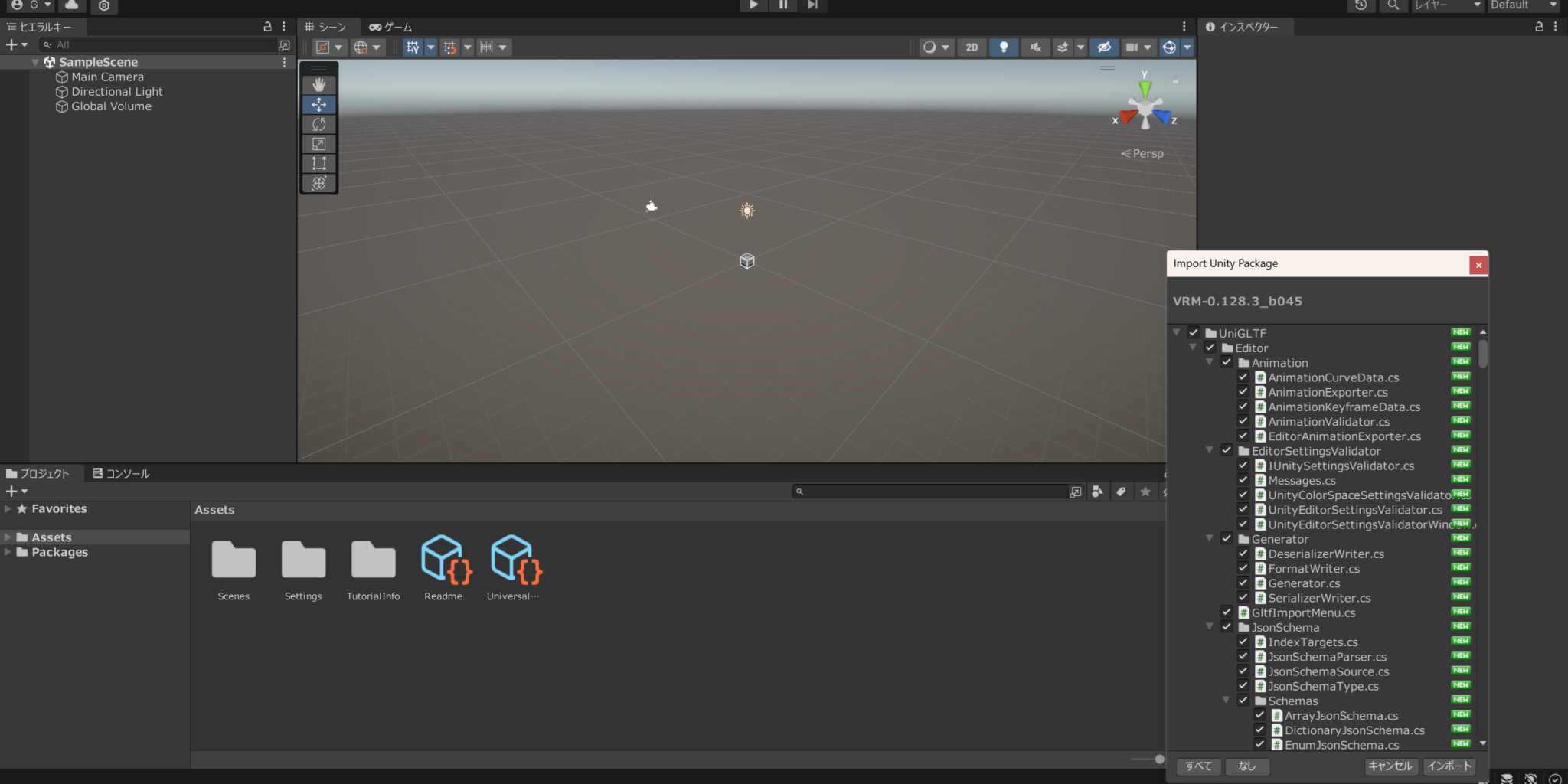Open cloud services icon

71,5
